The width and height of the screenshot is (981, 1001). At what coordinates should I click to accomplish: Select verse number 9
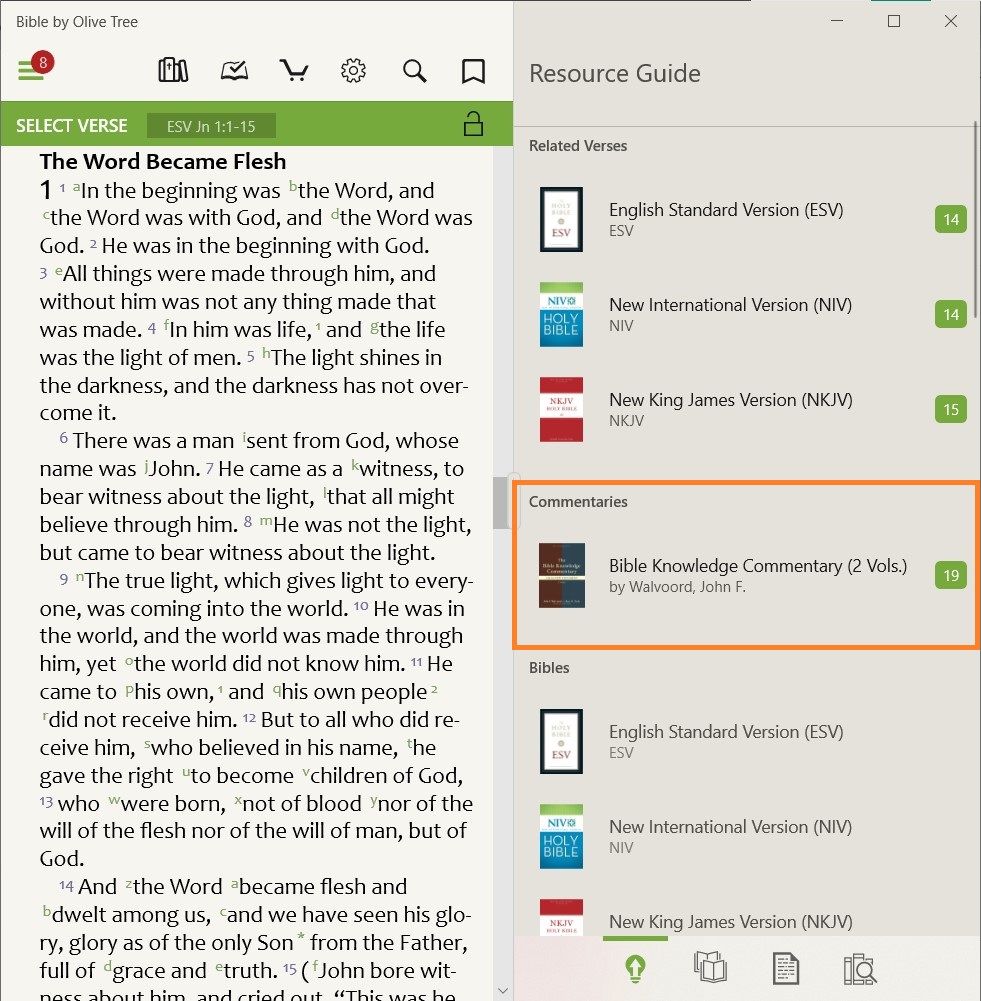pos(64,578)
